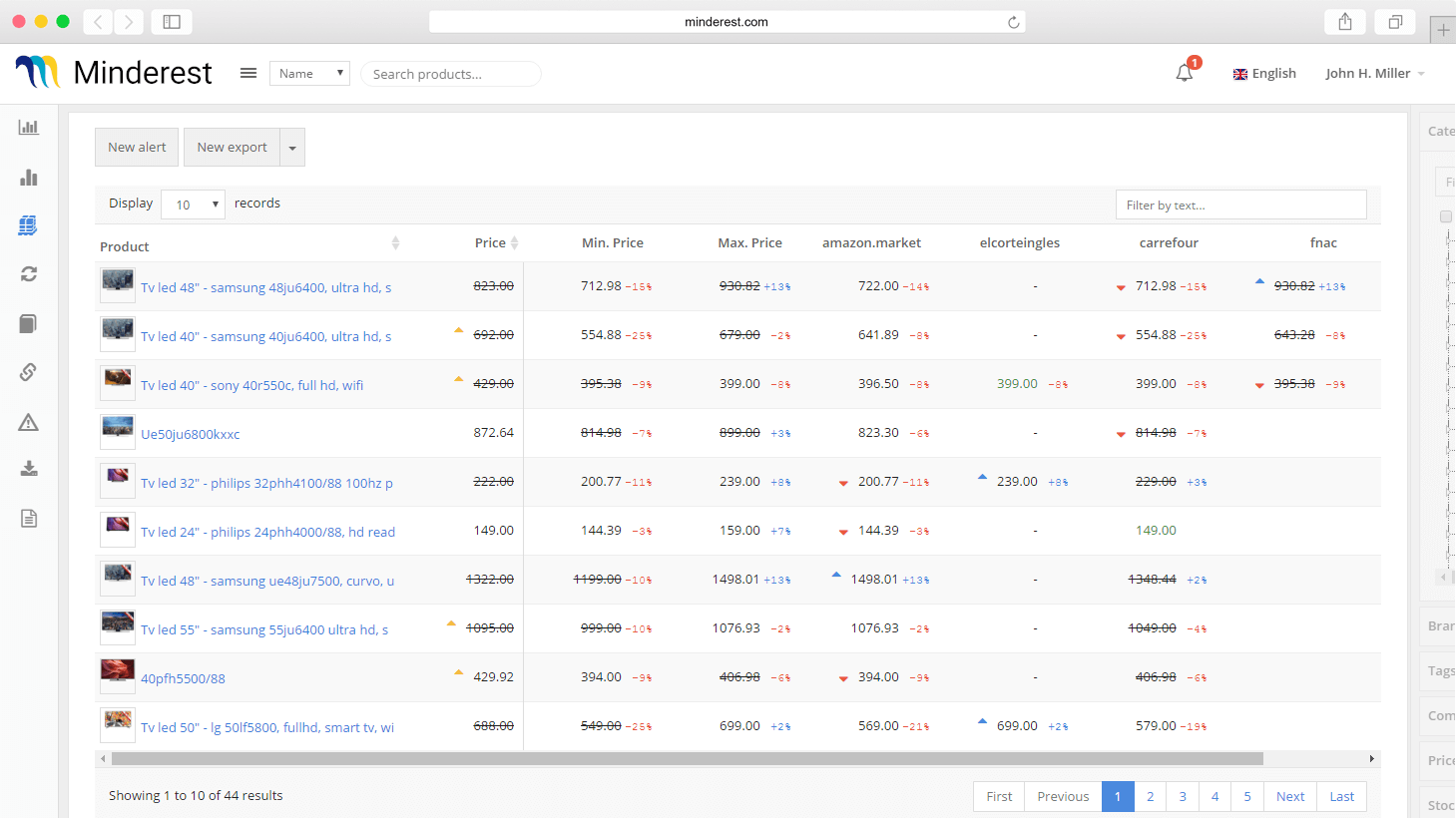Click the 40pfh5500/88 product thumbnail
The width and height of the screenshot is (1456, 818).
[x=118, y=676]
